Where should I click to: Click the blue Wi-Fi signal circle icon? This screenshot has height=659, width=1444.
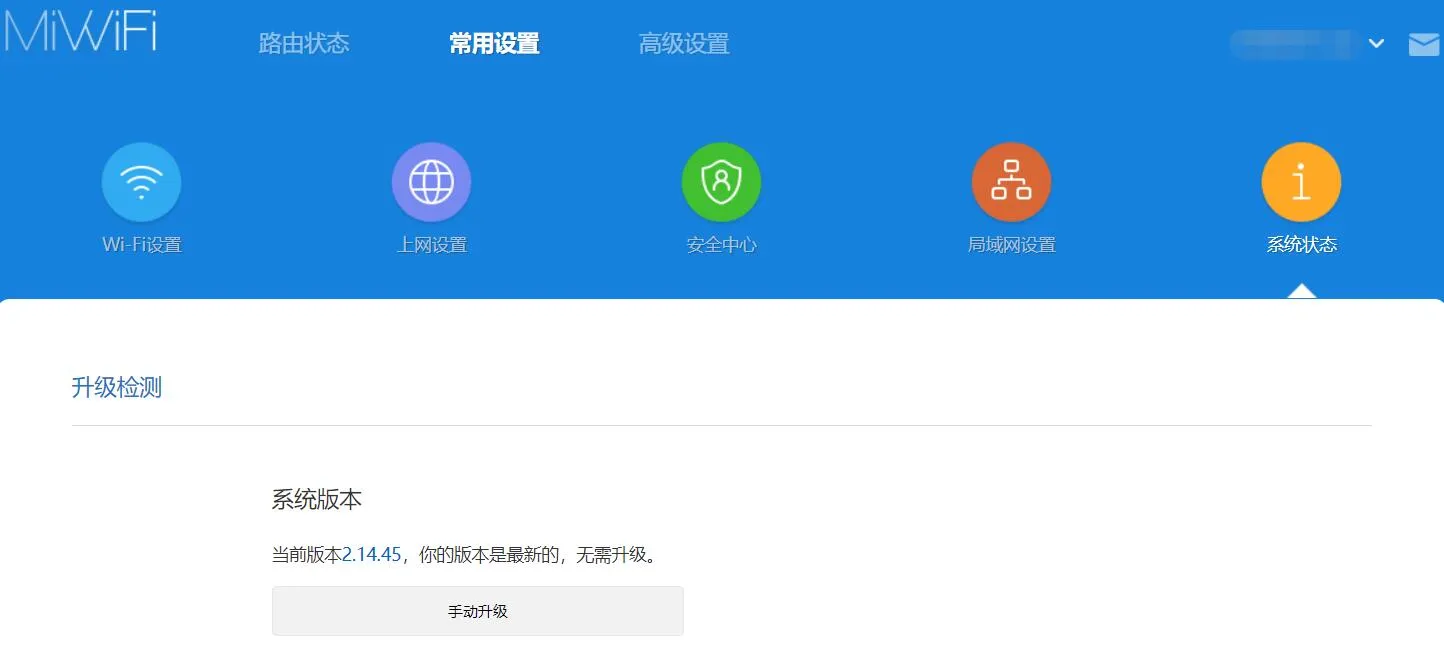click(x=141, y=182)
